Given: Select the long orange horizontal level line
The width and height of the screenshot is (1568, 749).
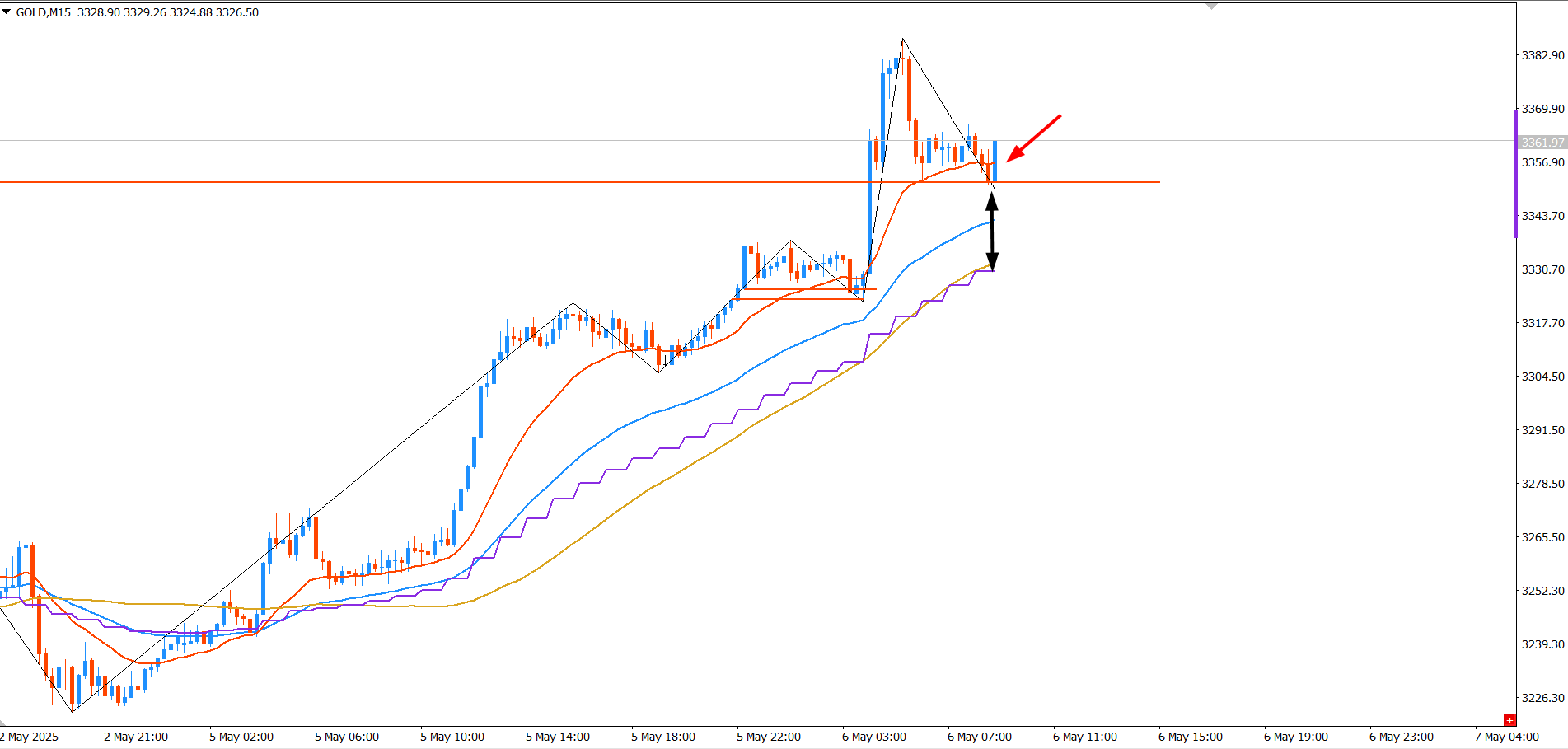Looking at the screenshot, I should coord(580,182).
